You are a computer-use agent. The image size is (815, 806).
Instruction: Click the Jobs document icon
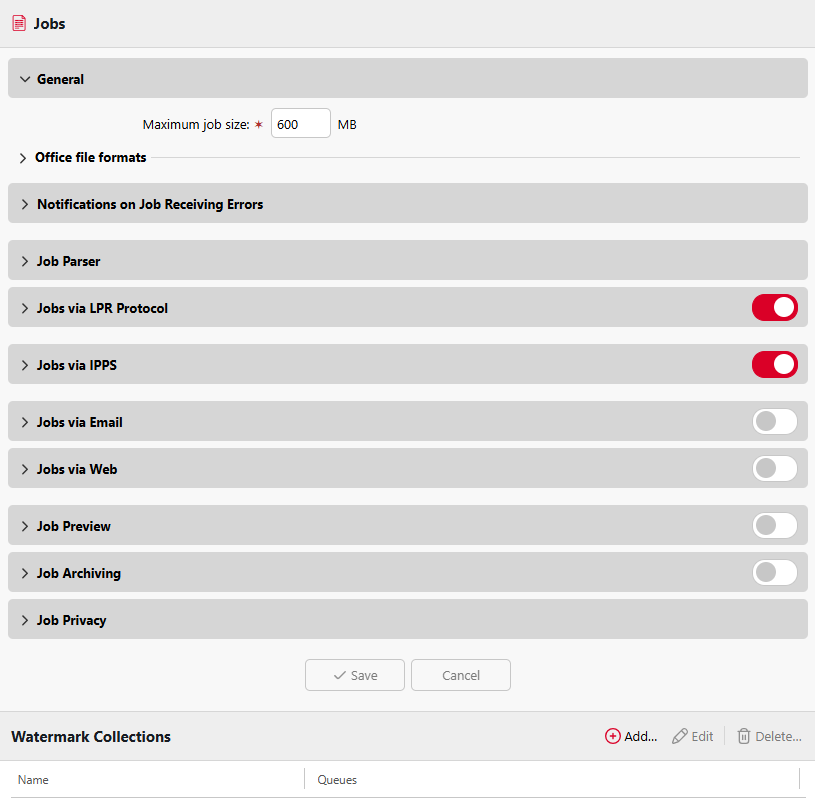[19, 23]
